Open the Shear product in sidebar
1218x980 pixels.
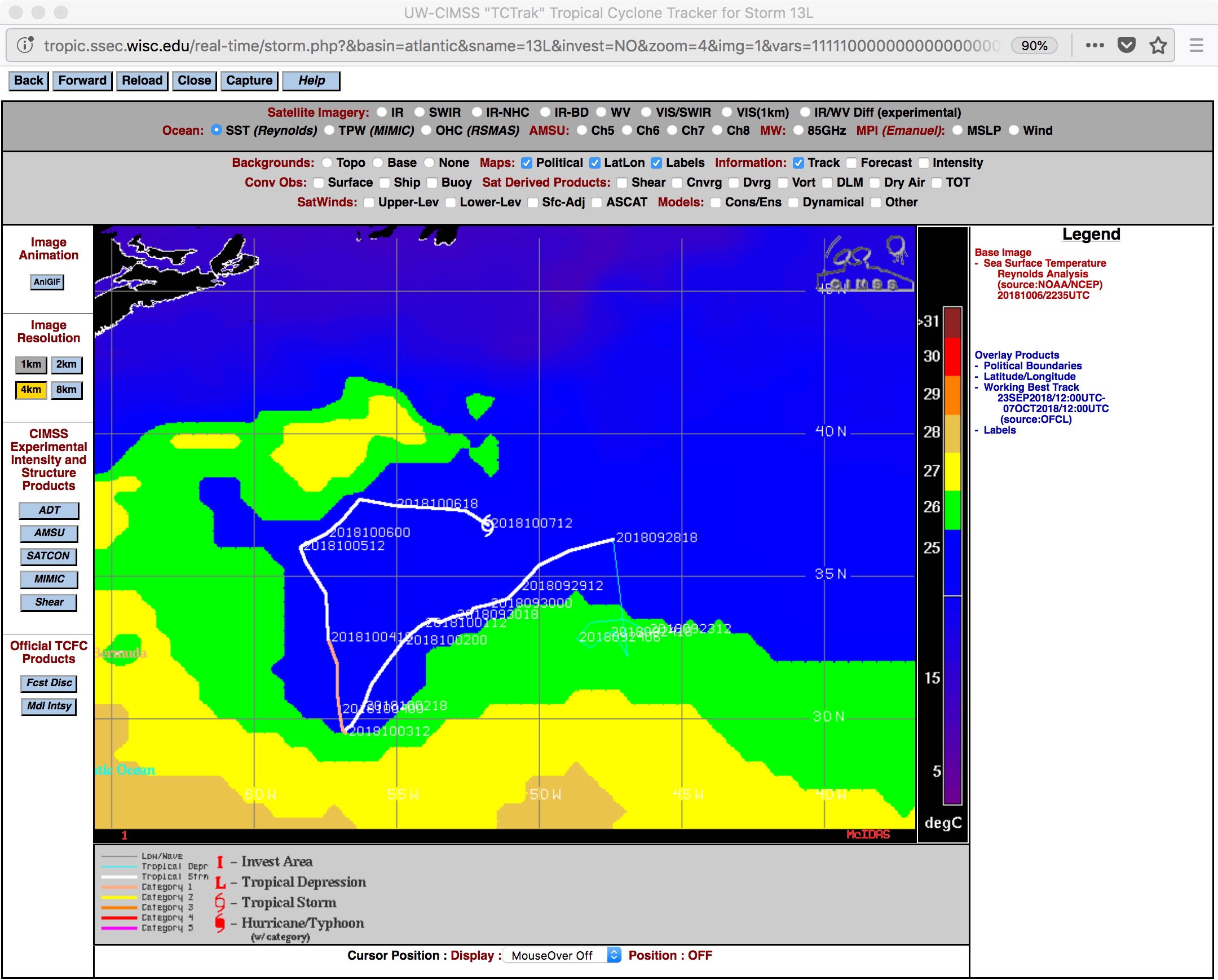[49, 603]
